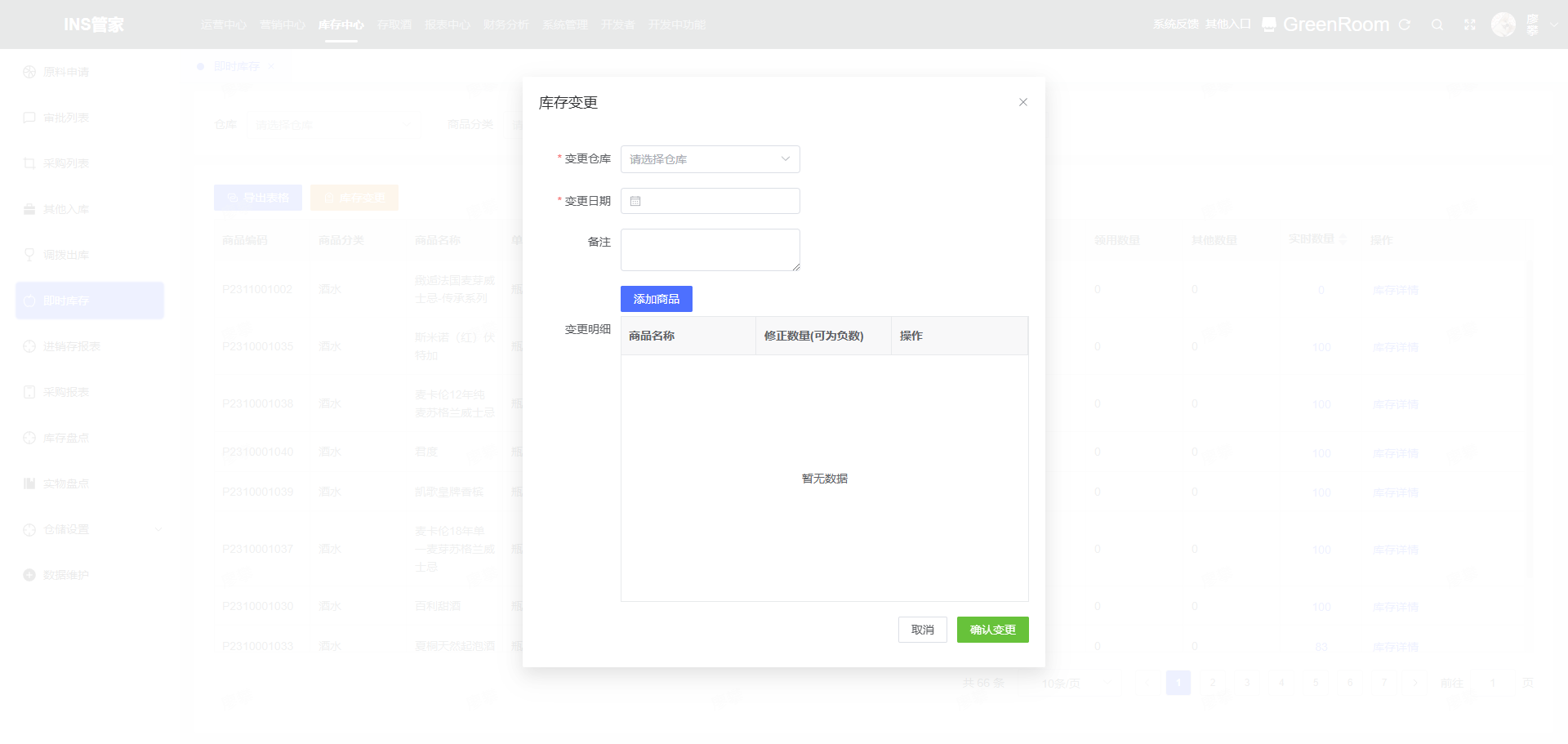Click the 其他入库 sidebar briefcase icon

click(29, 209)
